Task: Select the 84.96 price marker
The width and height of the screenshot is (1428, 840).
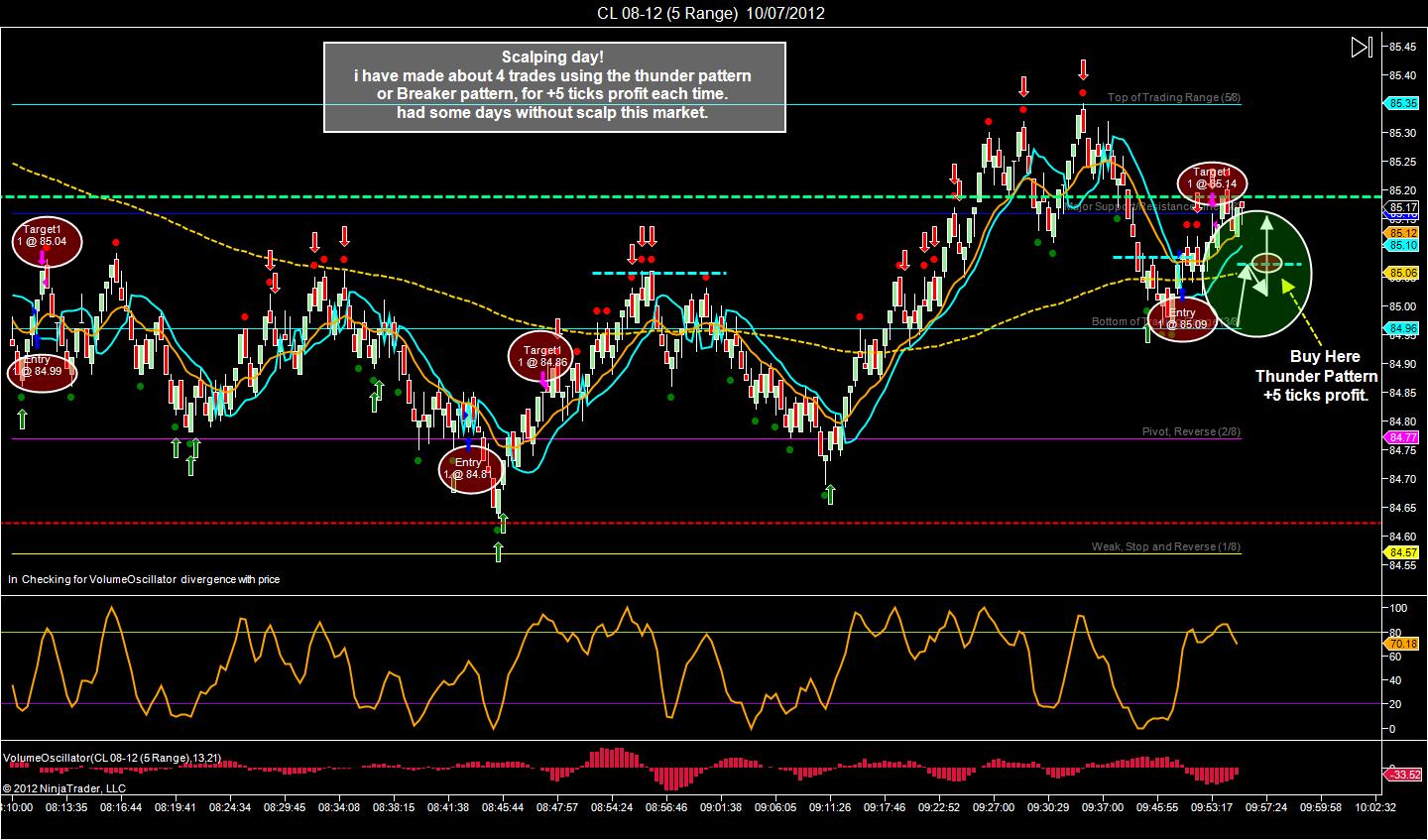Action: [1403, 328]
